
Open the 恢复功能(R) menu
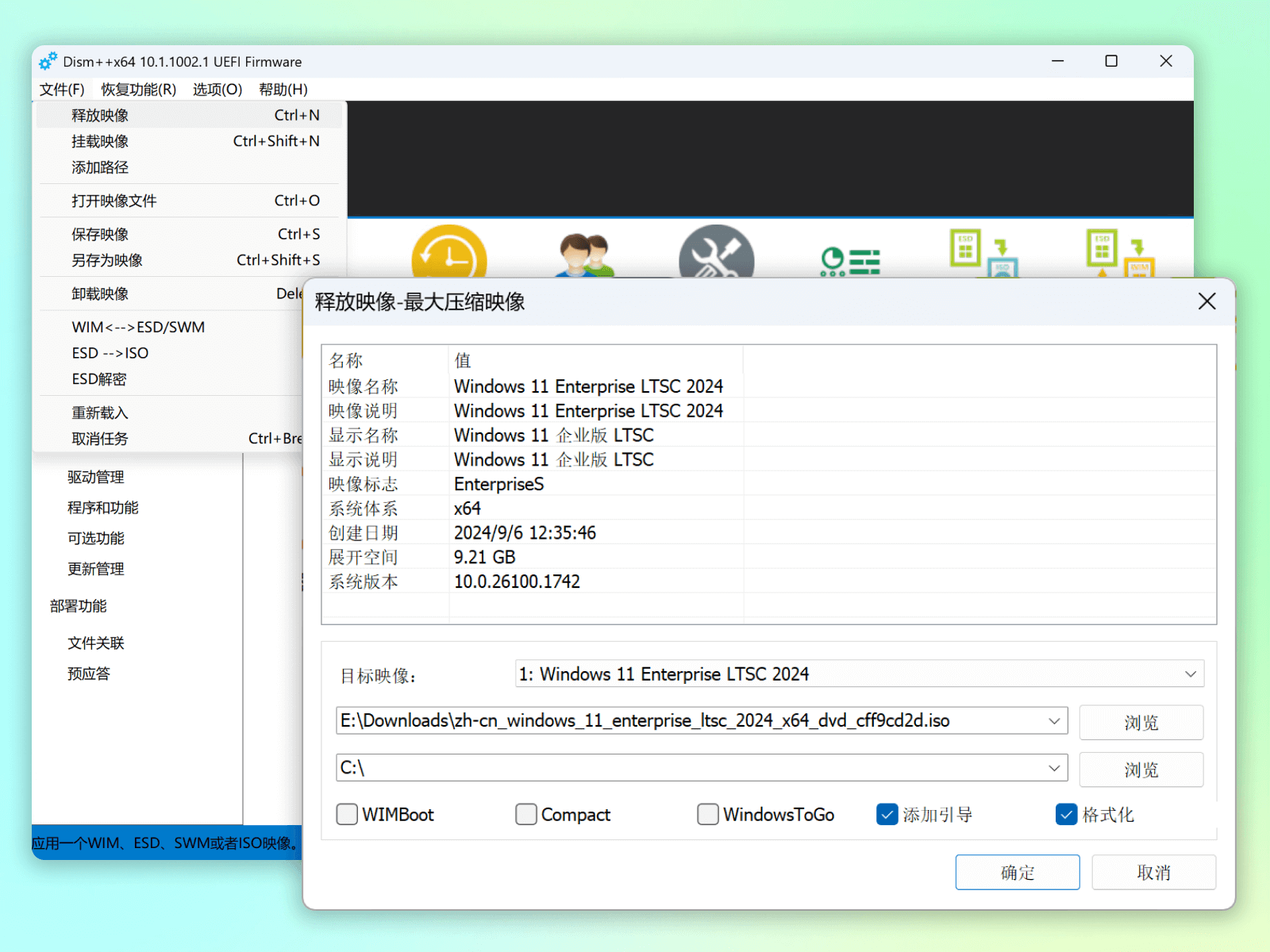point(138,90)
